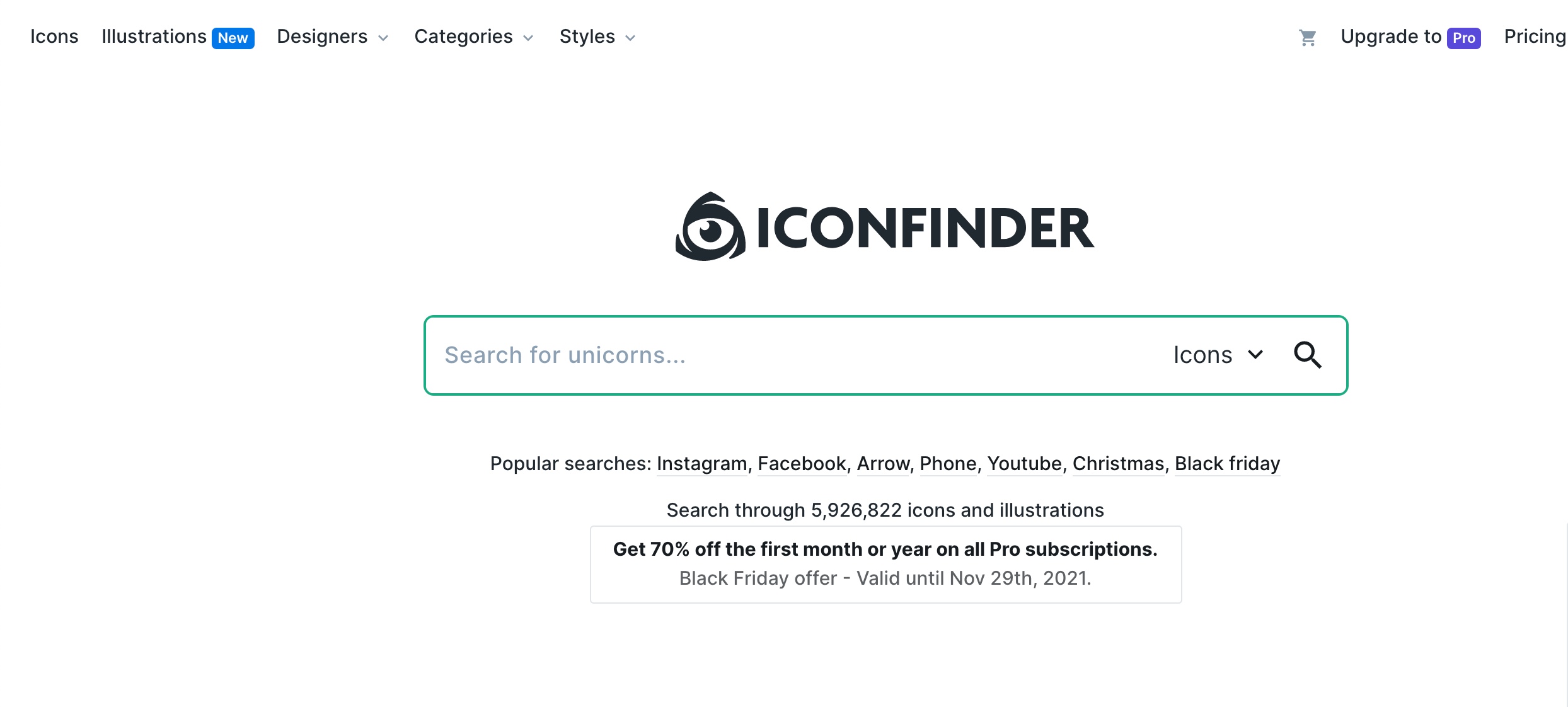Open the Illustrations page
Viewport: 1568px width, 707px height.
(154, 37)
